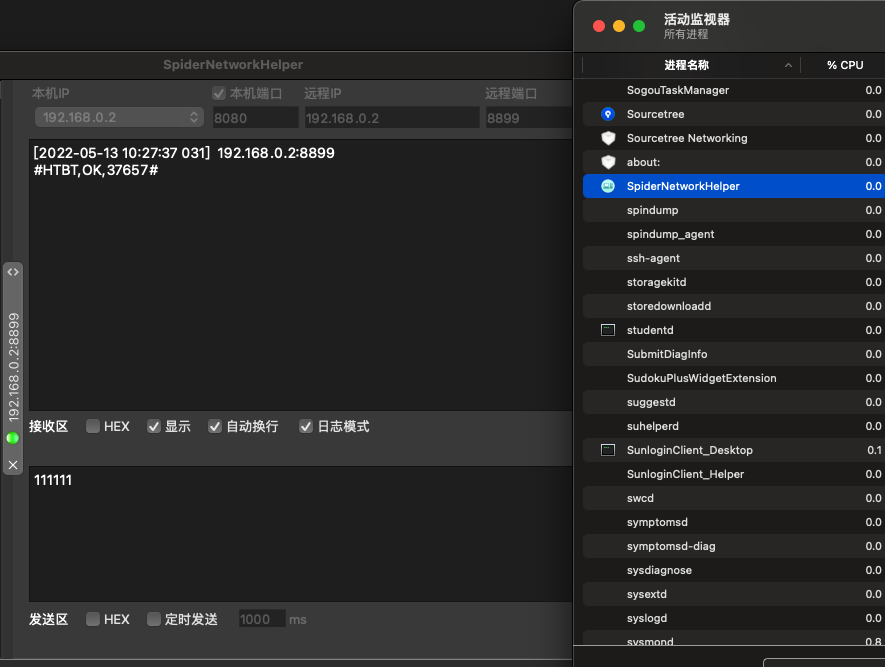Click the Sourcetree app icon in process list
Viewport: 885px width, 667px height.
click(608, 114)
